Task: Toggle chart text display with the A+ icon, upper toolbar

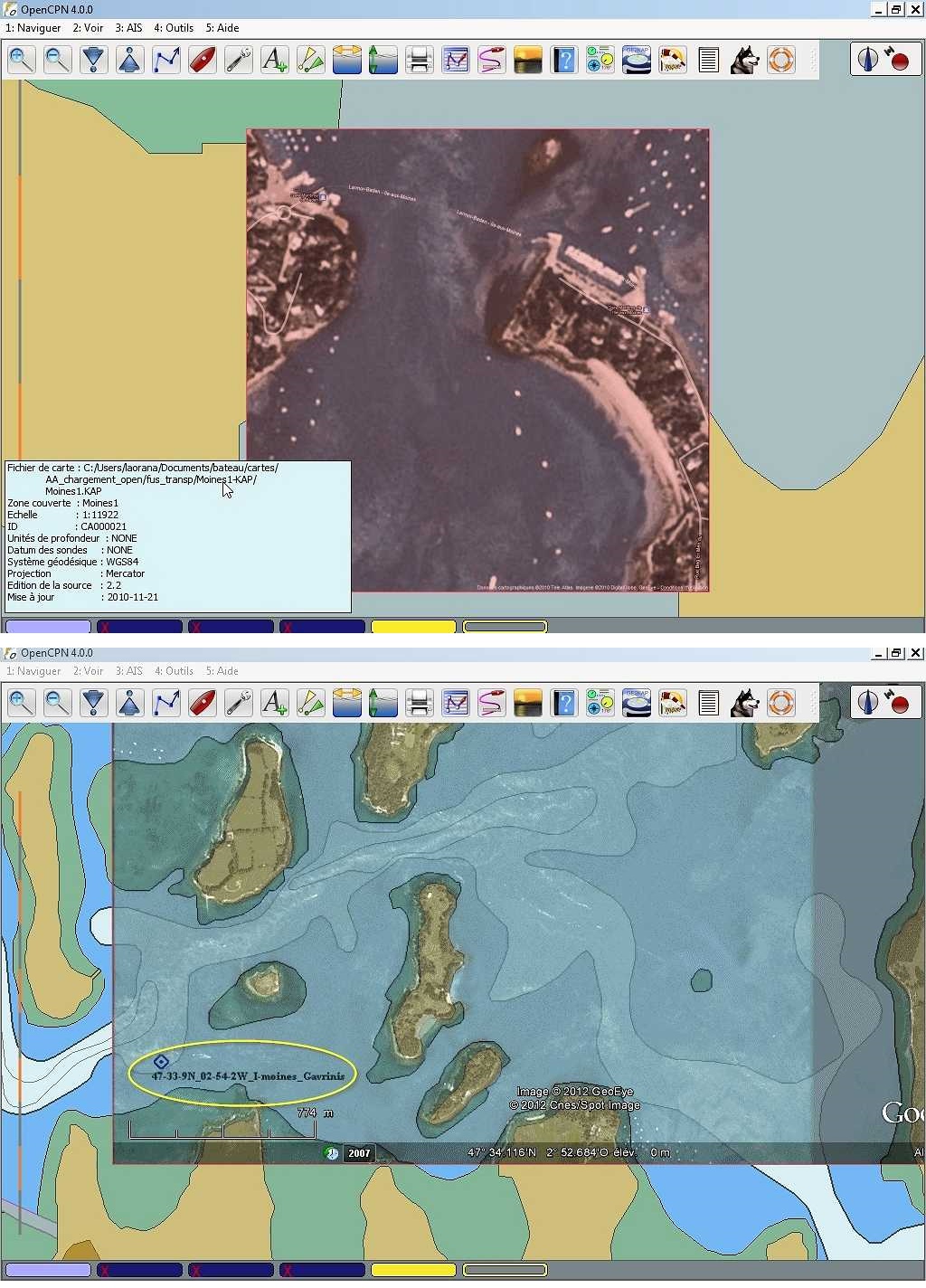Action: 274,61
